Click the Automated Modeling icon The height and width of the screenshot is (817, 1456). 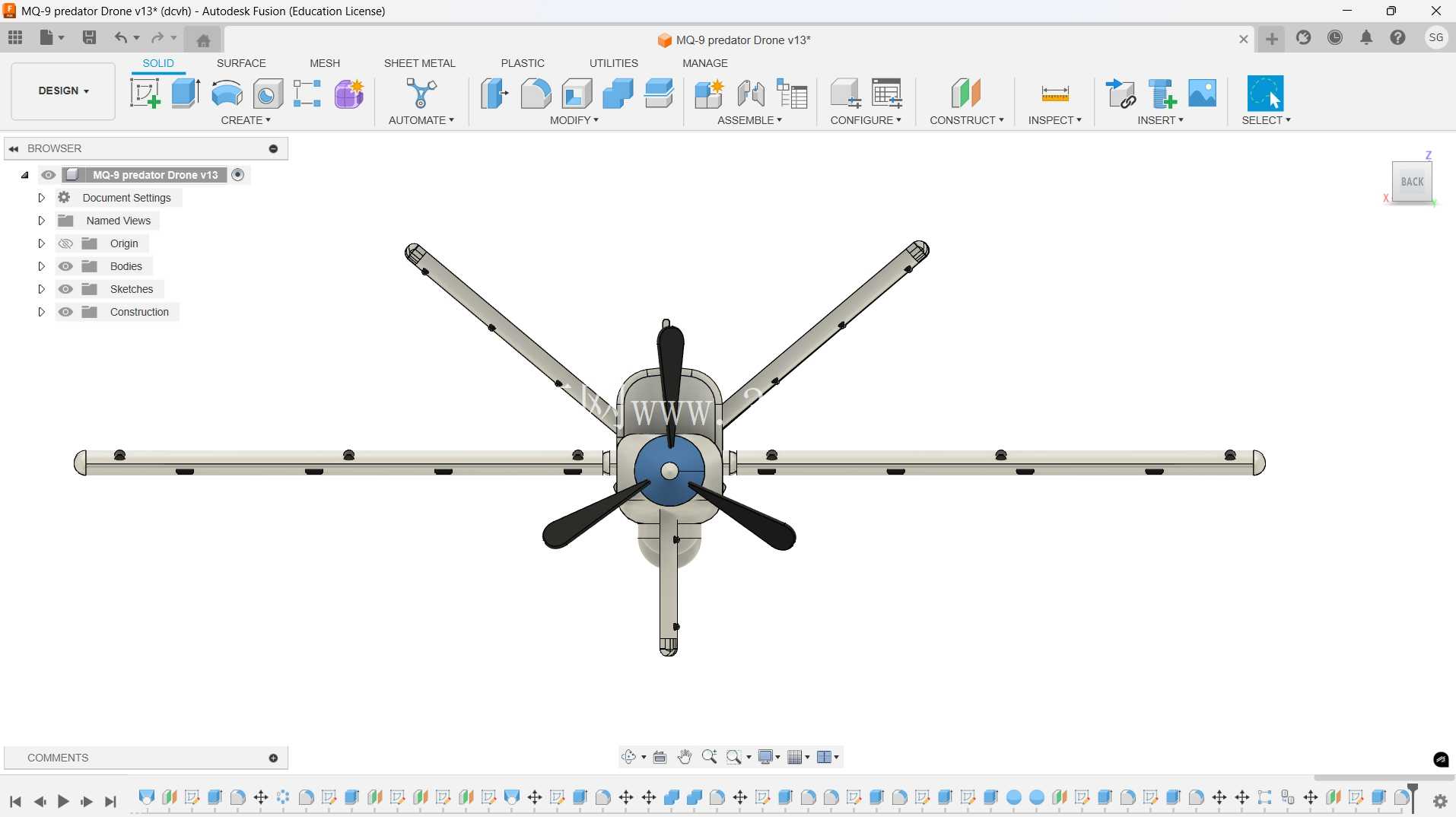tap(421, 94)
